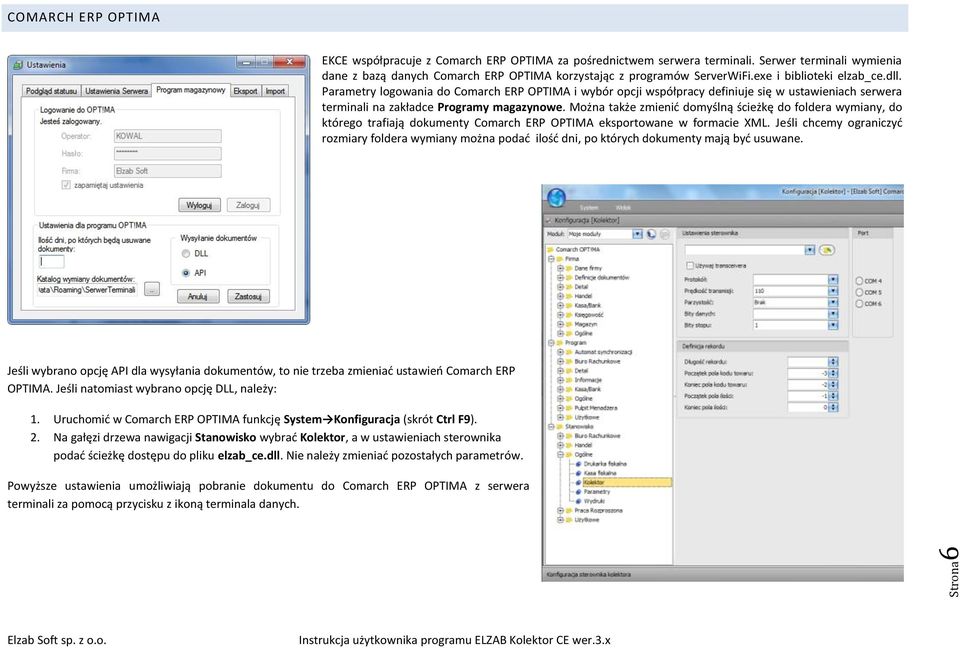The image size is (960, 648).
Task: Click the disabled Zaloguj button
Action: pyautogui.click(x=248, y=205)
